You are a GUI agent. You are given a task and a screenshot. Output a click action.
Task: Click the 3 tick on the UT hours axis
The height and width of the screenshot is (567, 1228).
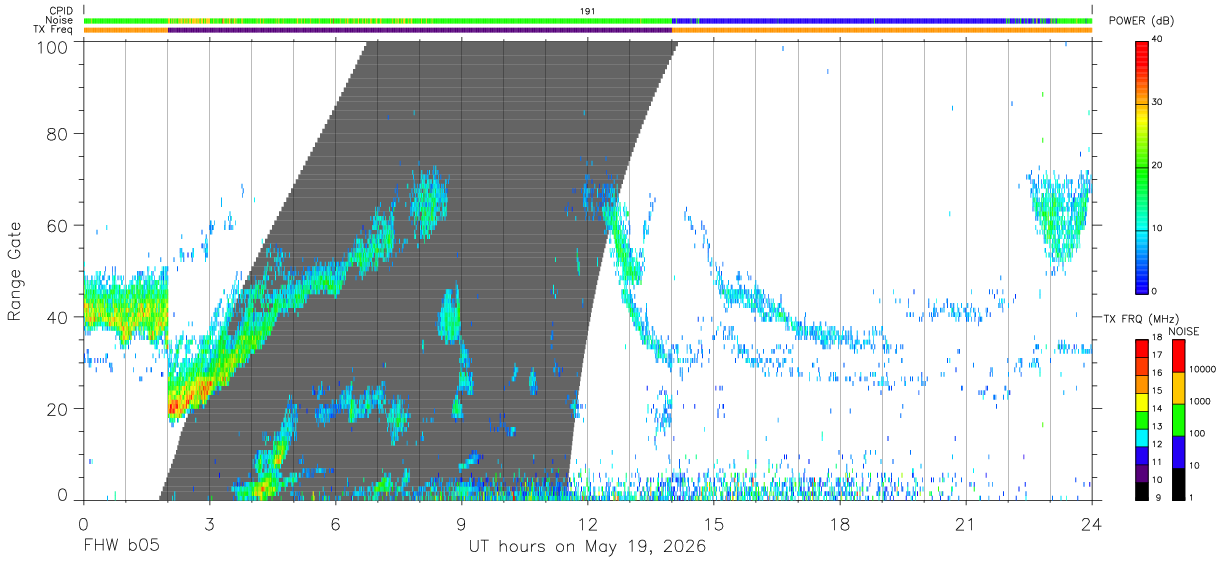click(209, 523)
